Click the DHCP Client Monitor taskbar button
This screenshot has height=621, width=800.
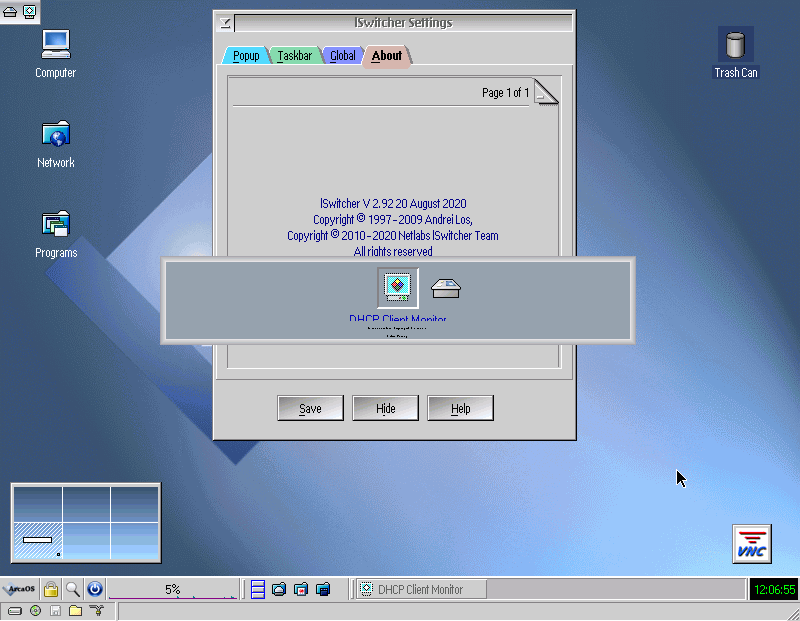421,589
